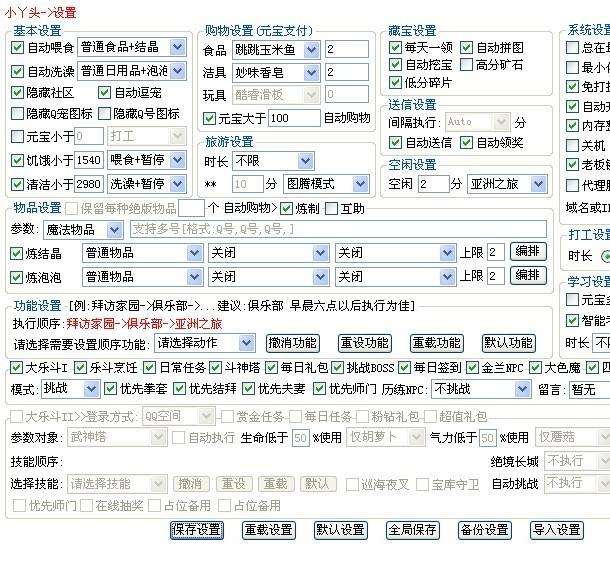Toggle the 自动喂食 checkbox
This screenshot has height=562, width=610.
18,47
